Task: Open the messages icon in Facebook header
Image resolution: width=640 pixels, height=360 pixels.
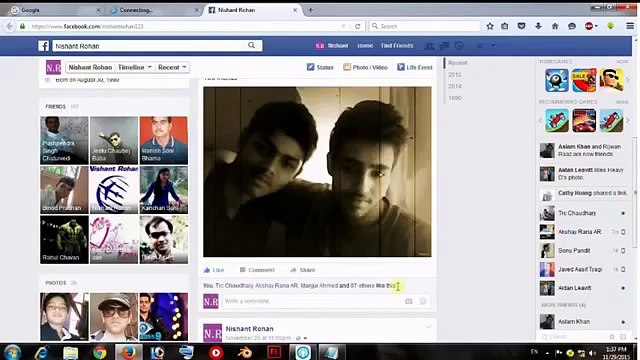Action: pyautogui.click(x=444, y=46)
